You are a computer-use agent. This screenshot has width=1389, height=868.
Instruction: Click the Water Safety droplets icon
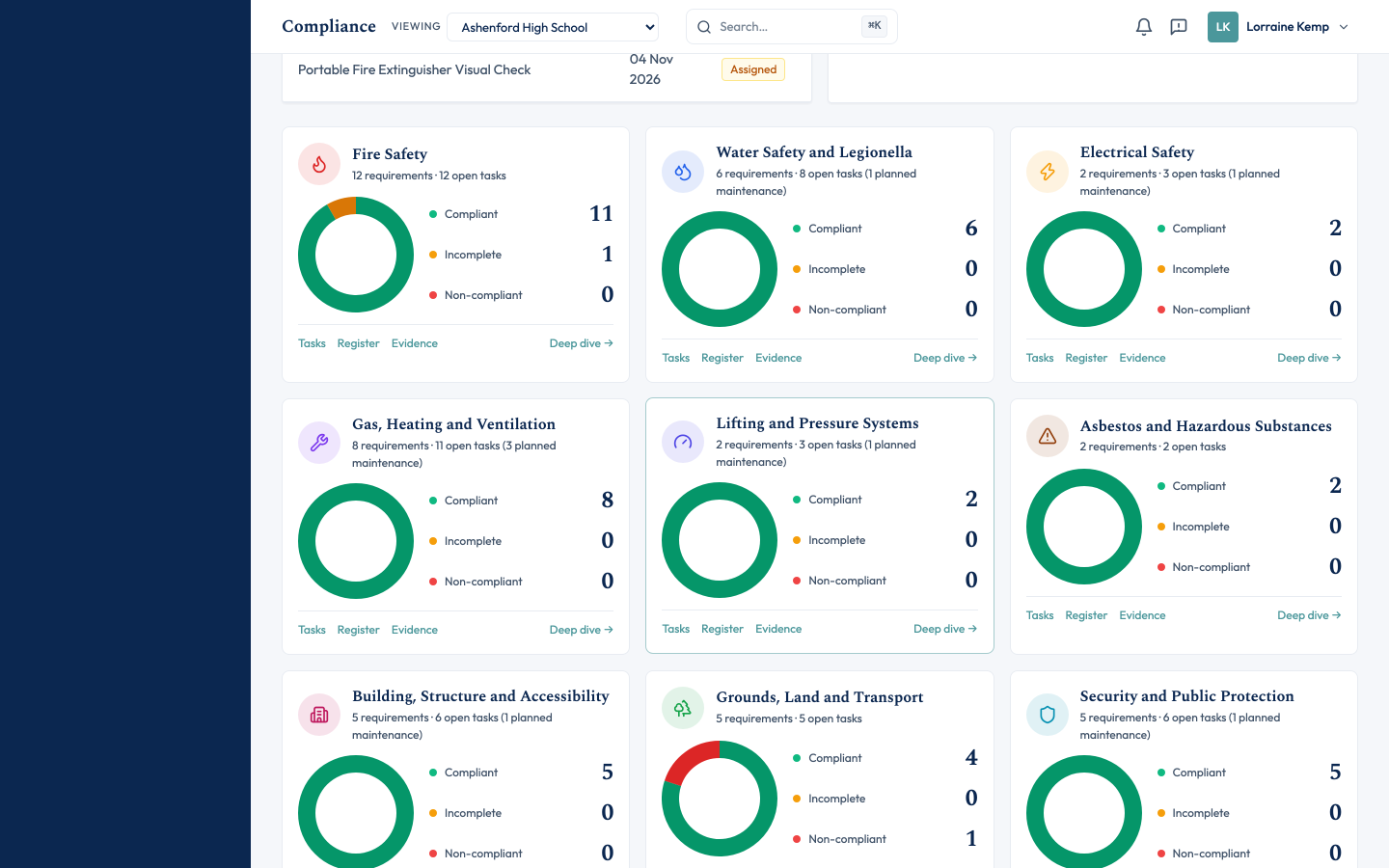pyautogui.click(x=683, y=172)
